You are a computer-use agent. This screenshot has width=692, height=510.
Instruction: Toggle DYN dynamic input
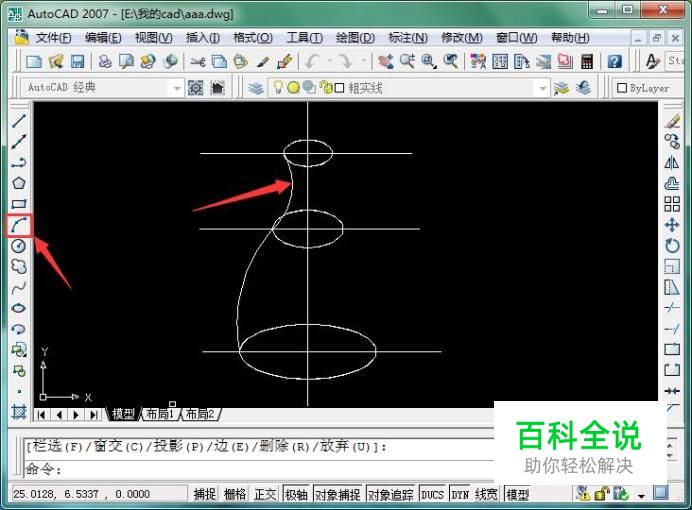tap(460, 494)
